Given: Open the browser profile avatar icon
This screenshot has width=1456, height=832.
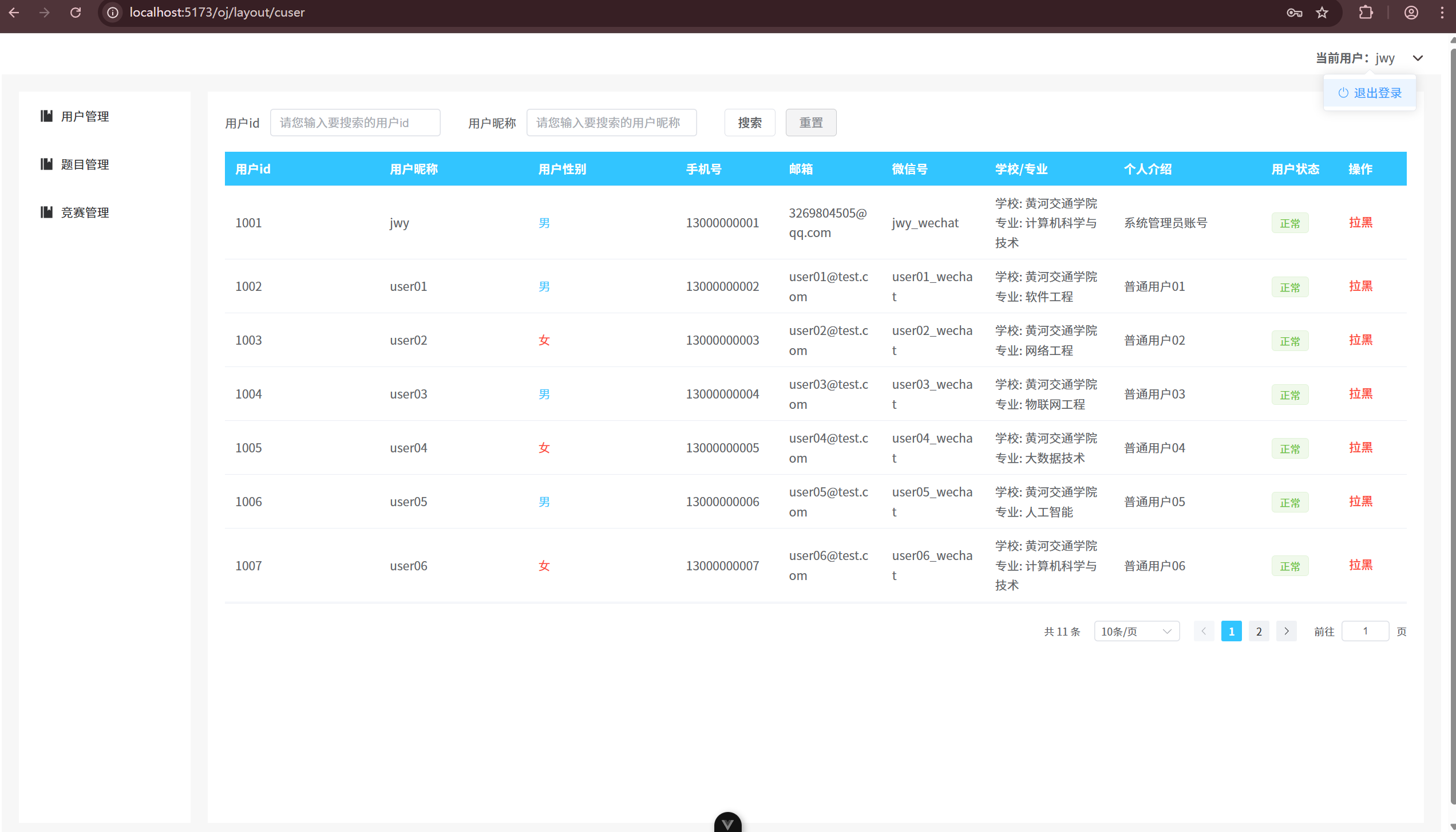Looking at the screenshot, I should 1411,13.
